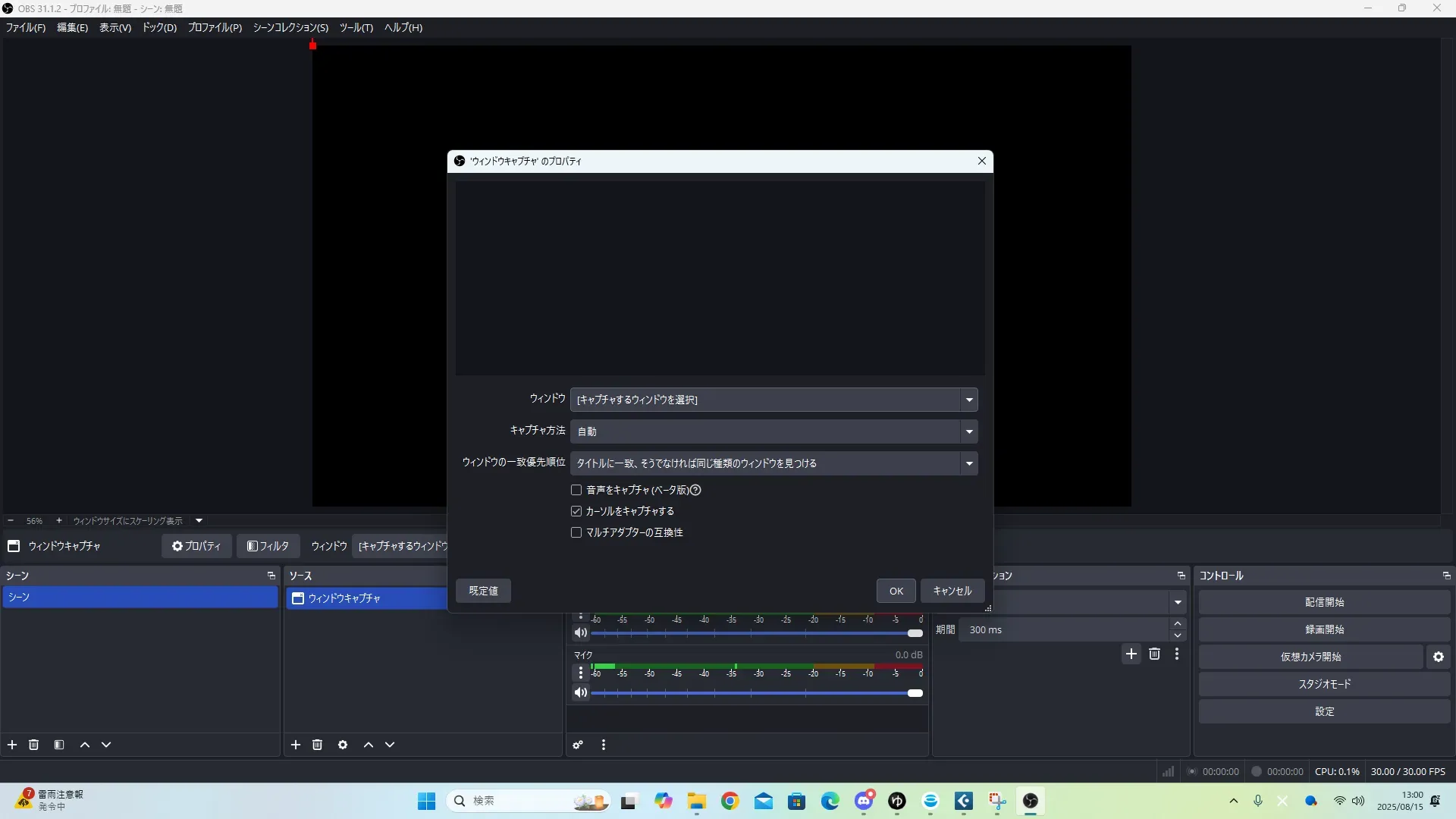The width and height of the screenshot is (1456, 819).
Task: Click マイク volume slider handle
Action: (x=915, y=693)
